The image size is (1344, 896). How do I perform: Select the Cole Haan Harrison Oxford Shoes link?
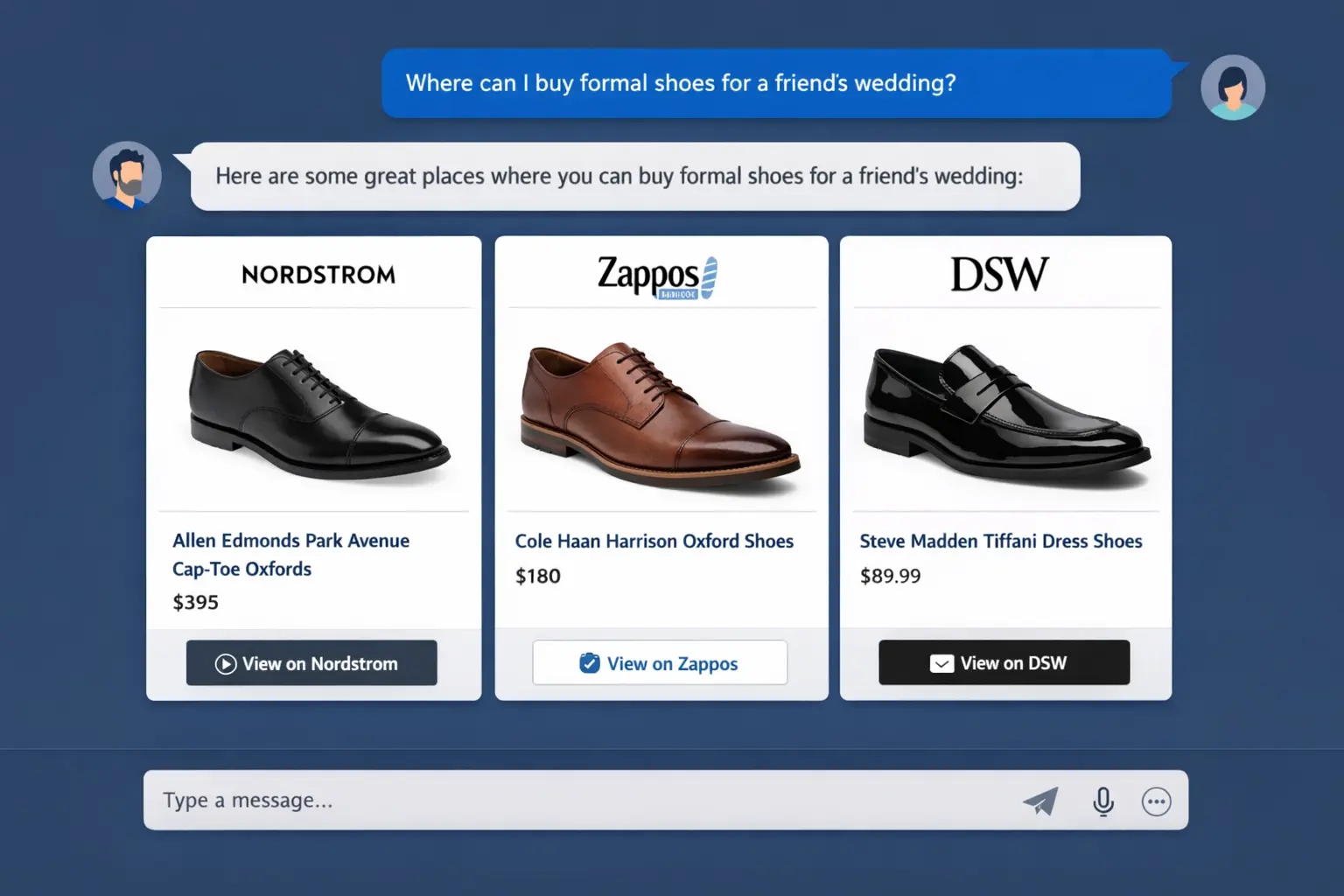[x=654, y=541]
